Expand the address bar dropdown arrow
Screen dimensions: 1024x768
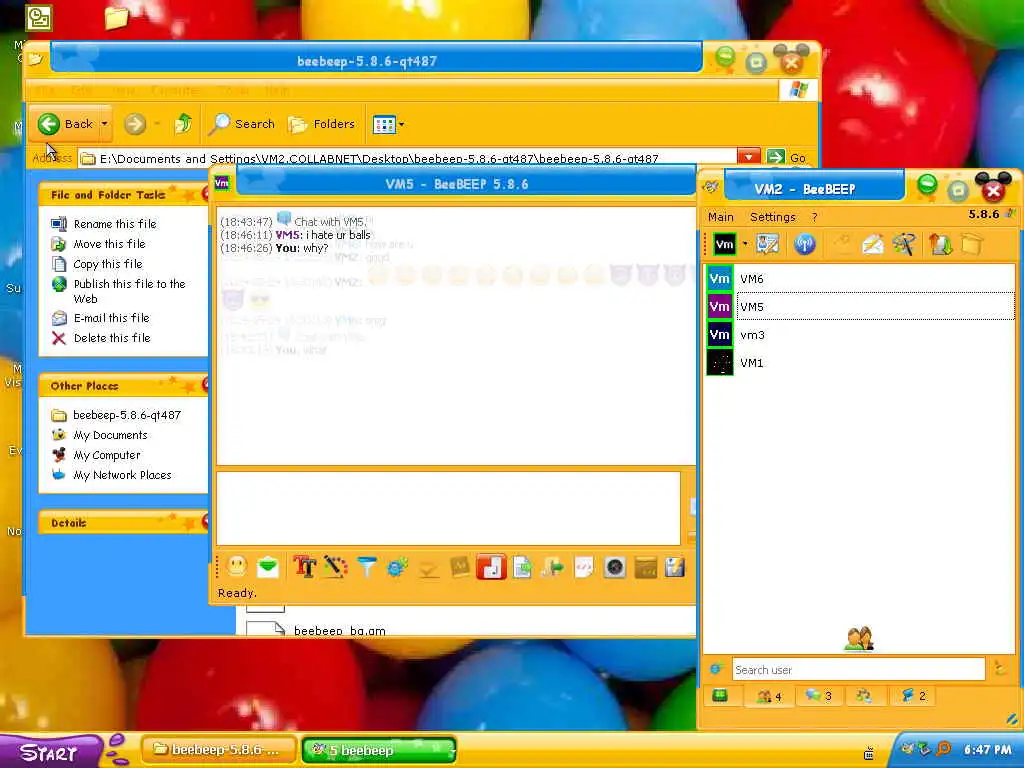pos(748,157)
